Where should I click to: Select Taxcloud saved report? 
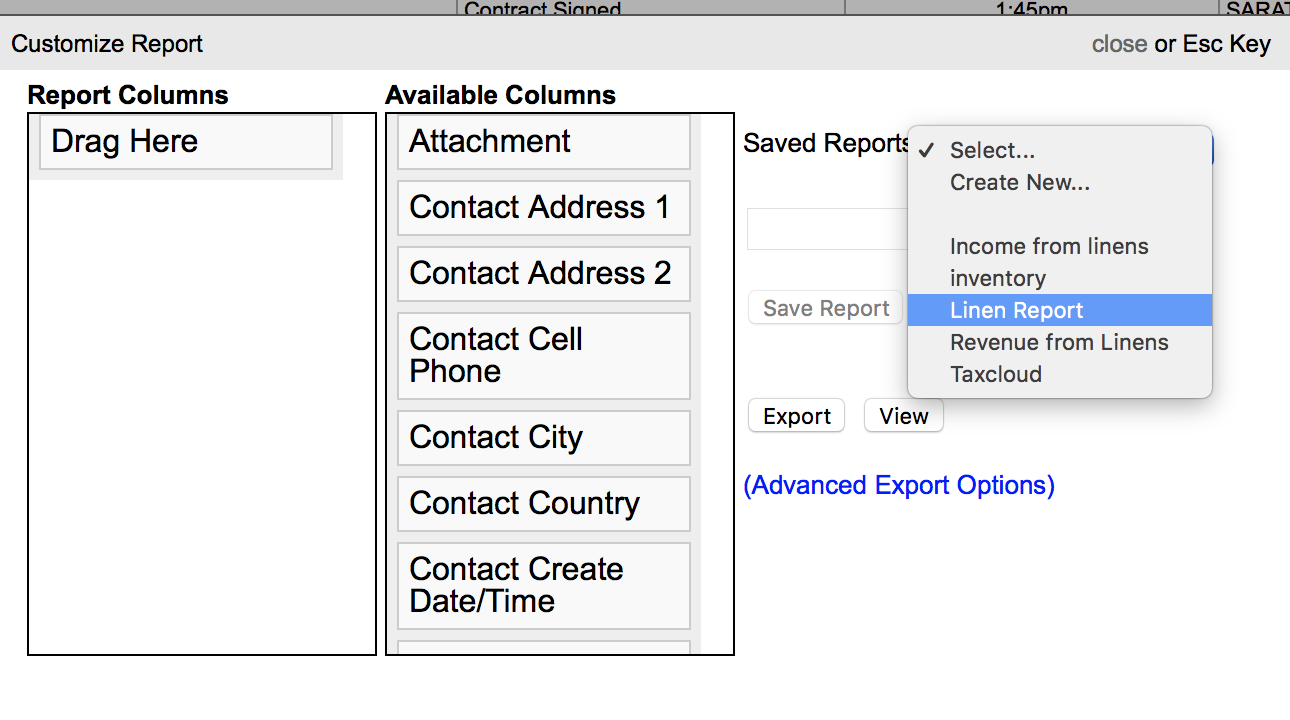(995, 374)
